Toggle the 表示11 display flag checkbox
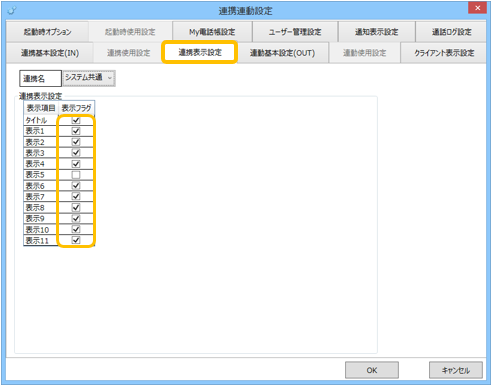 [76, 240]
